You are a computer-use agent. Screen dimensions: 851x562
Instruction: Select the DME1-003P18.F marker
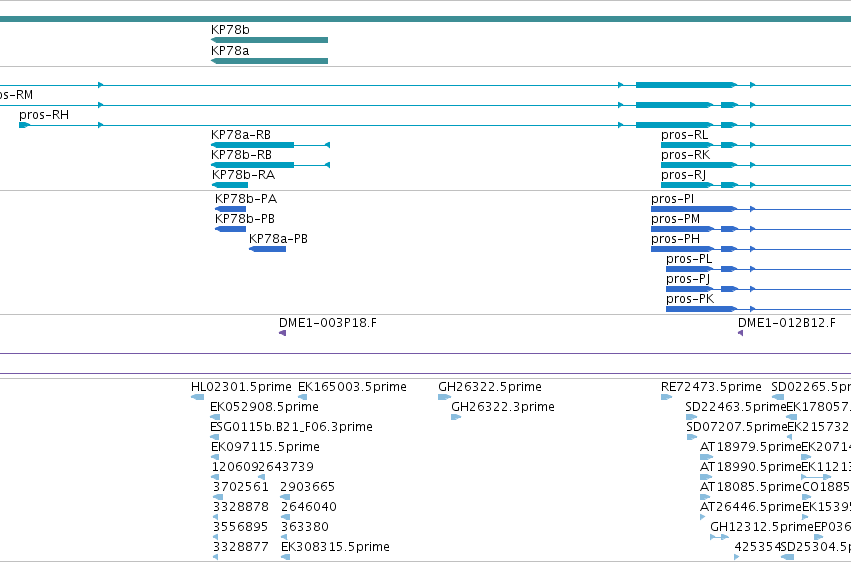[282, 333]
